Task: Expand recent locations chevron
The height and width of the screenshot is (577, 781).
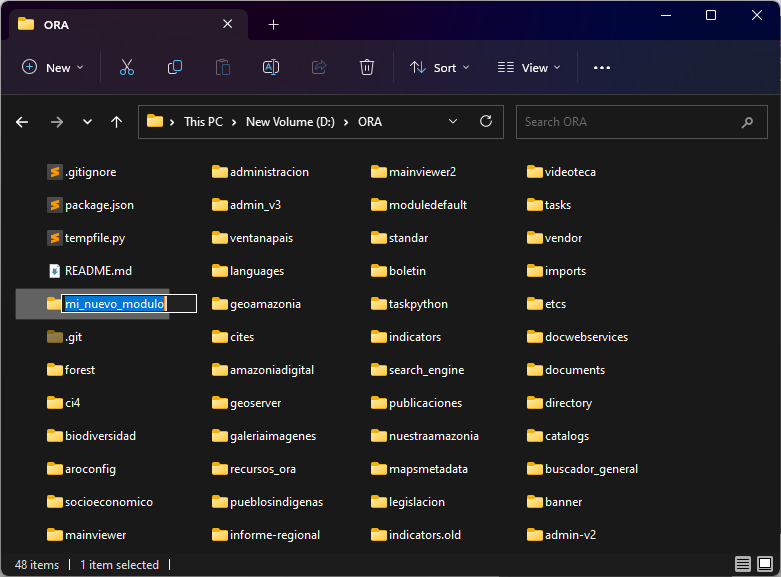Action: (x=87, y=122)
